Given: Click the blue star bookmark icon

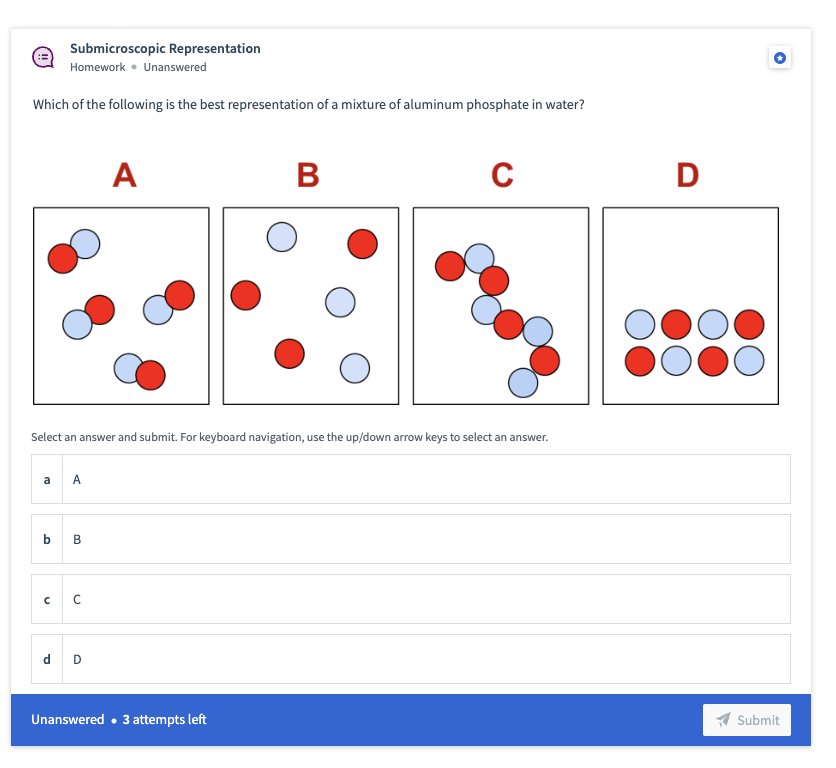Looking at the screenshot, I should (779, 58).
